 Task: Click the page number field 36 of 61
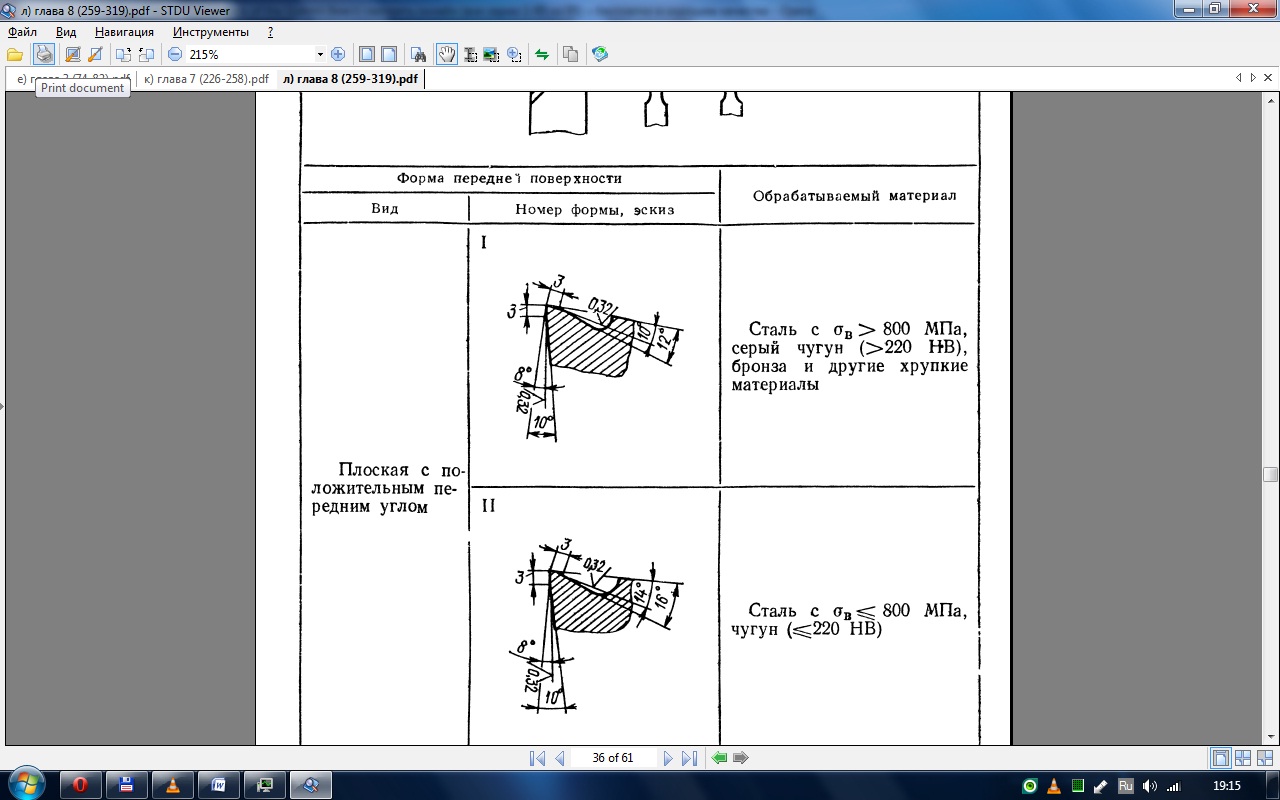(613, 758)
